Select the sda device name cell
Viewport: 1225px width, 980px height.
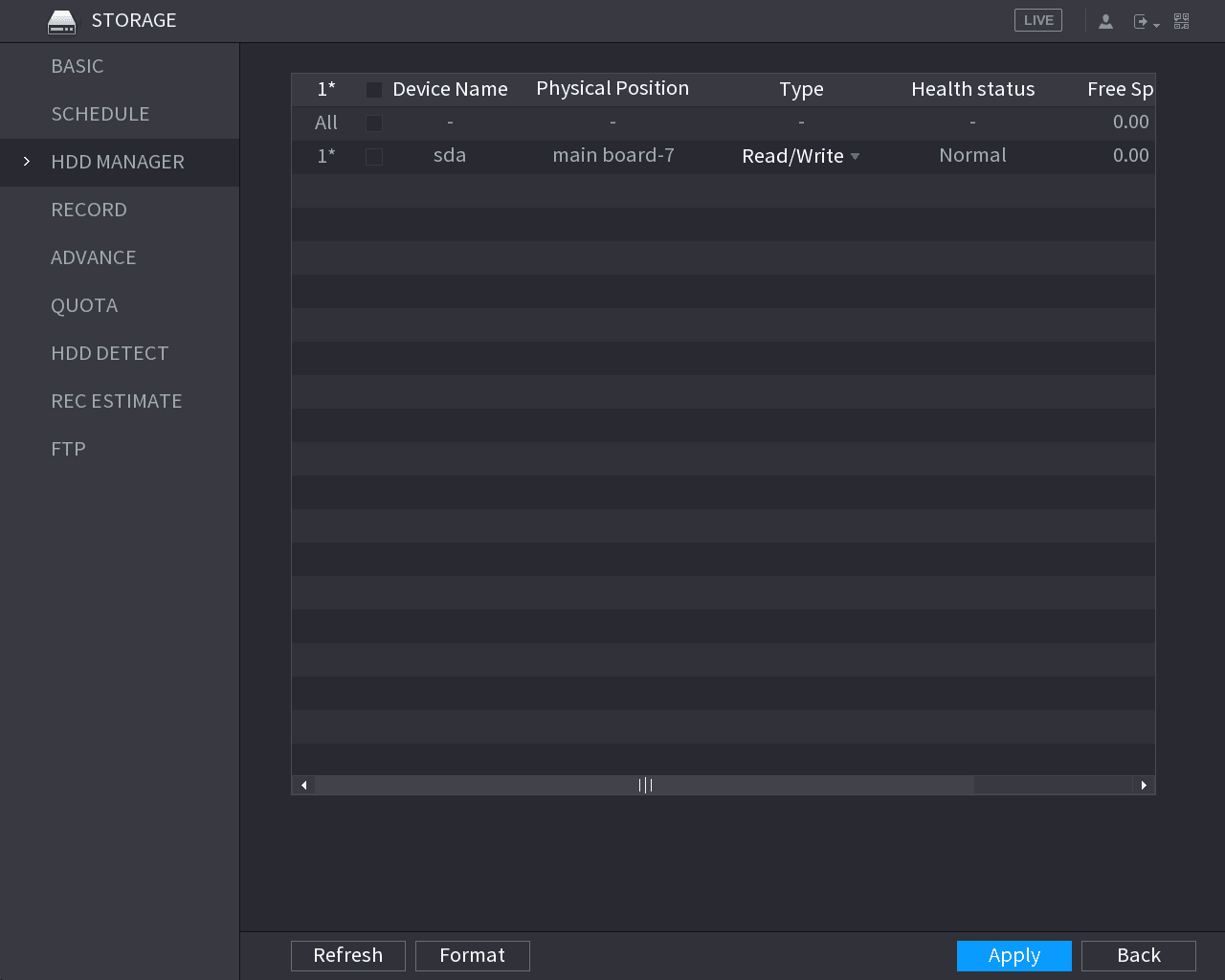pyautogui.click(x=450, y=155)
